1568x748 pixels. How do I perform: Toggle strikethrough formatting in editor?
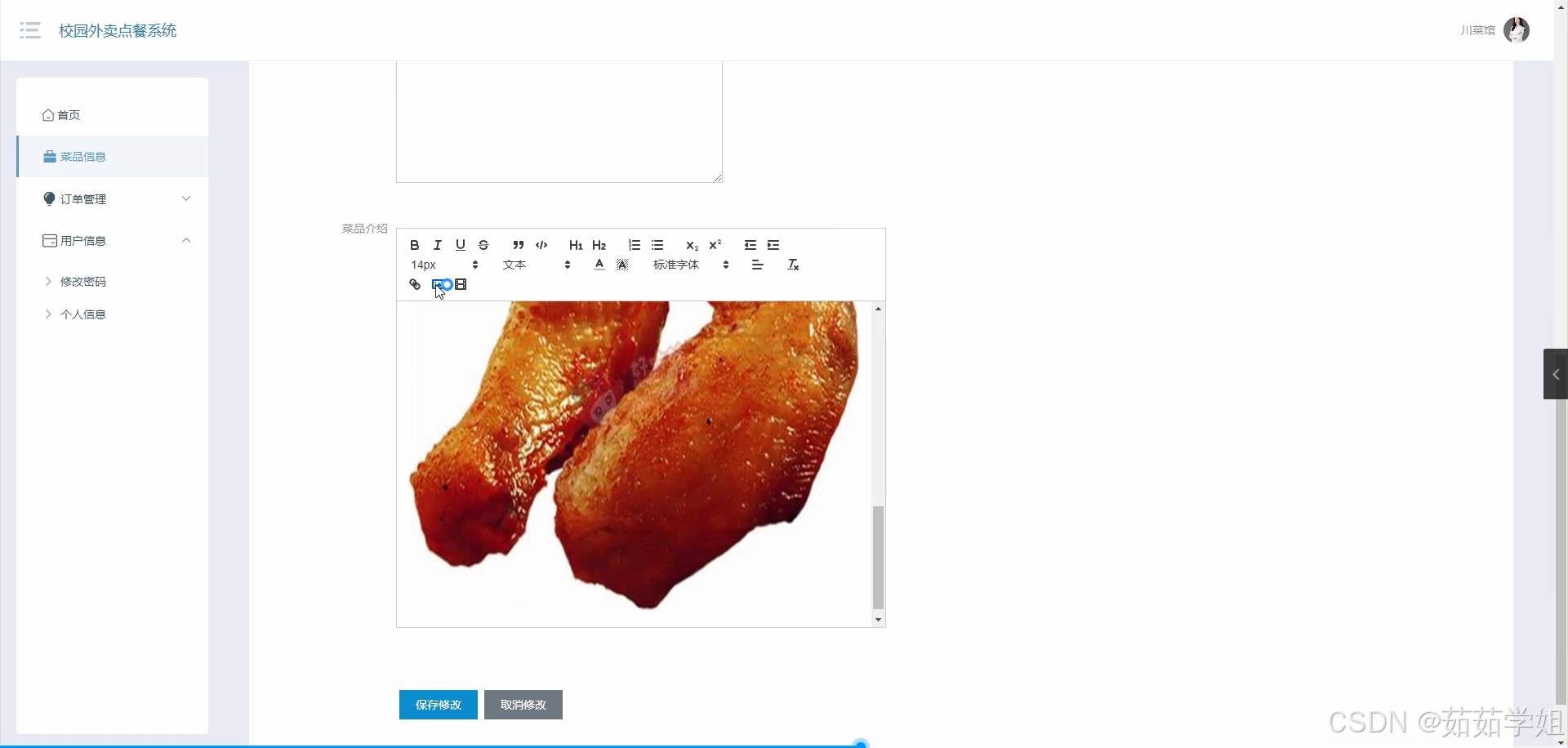(x=483, y=245)
